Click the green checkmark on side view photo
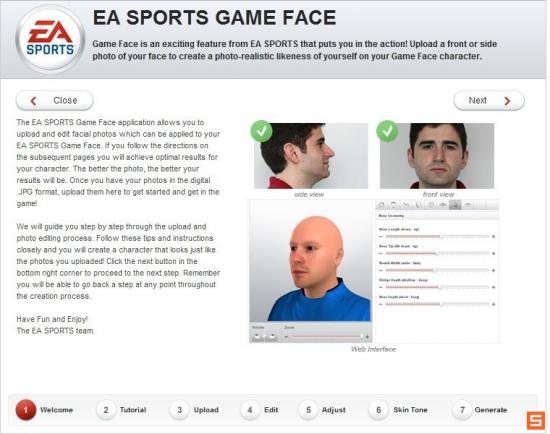This screenshot has height=434, width=550. tap(261, 131)
